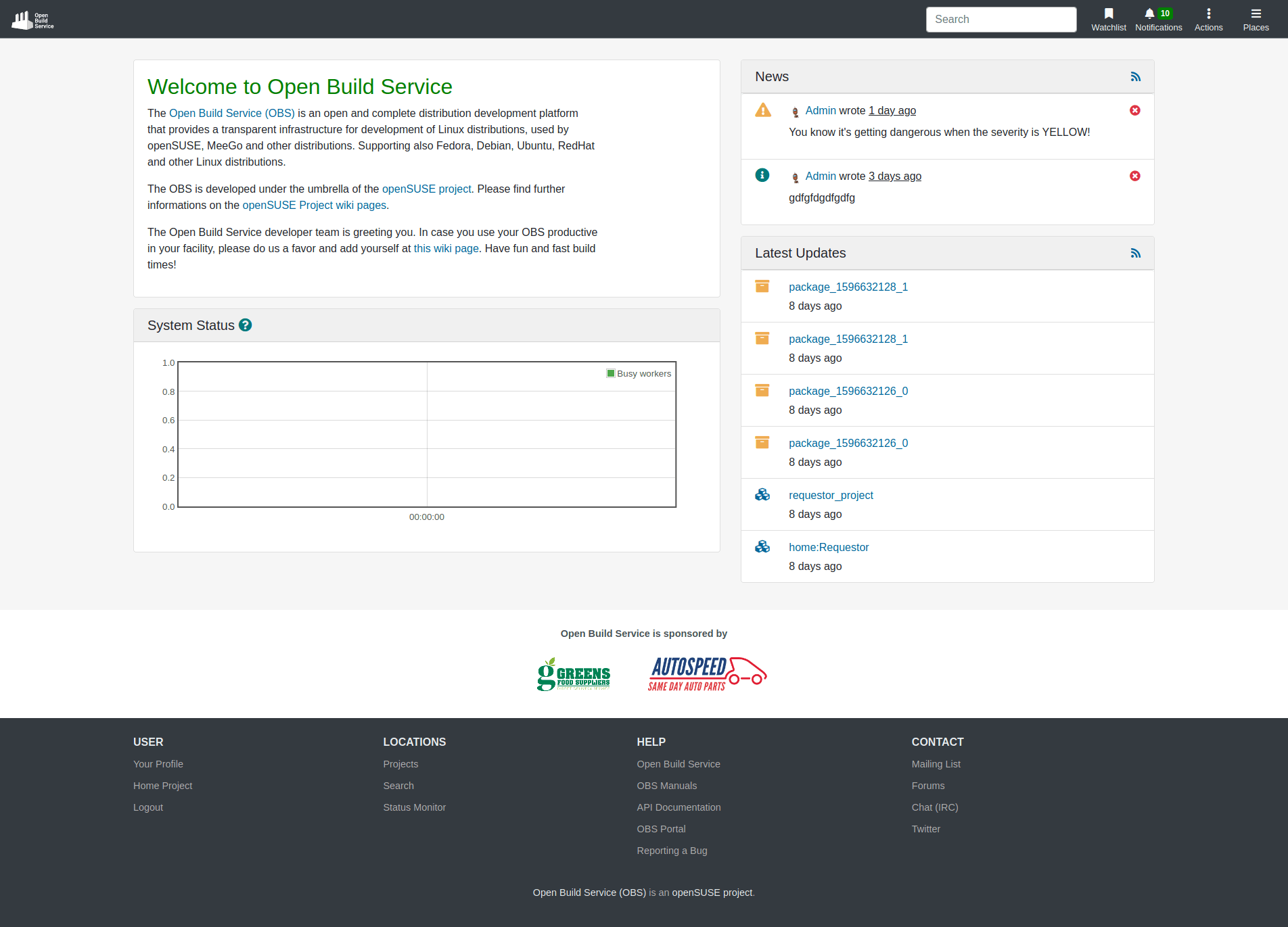Open Notifications from the top bar

(1158, 18)
